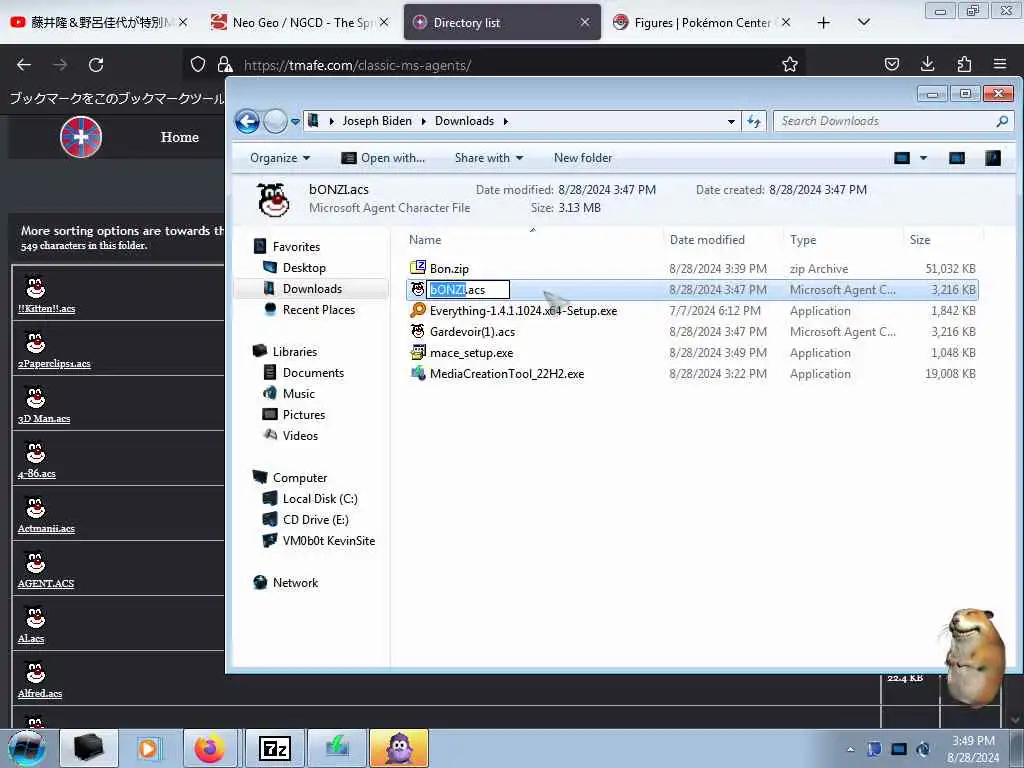
Task: Open the Share with menu
Action: click(488, 158)
